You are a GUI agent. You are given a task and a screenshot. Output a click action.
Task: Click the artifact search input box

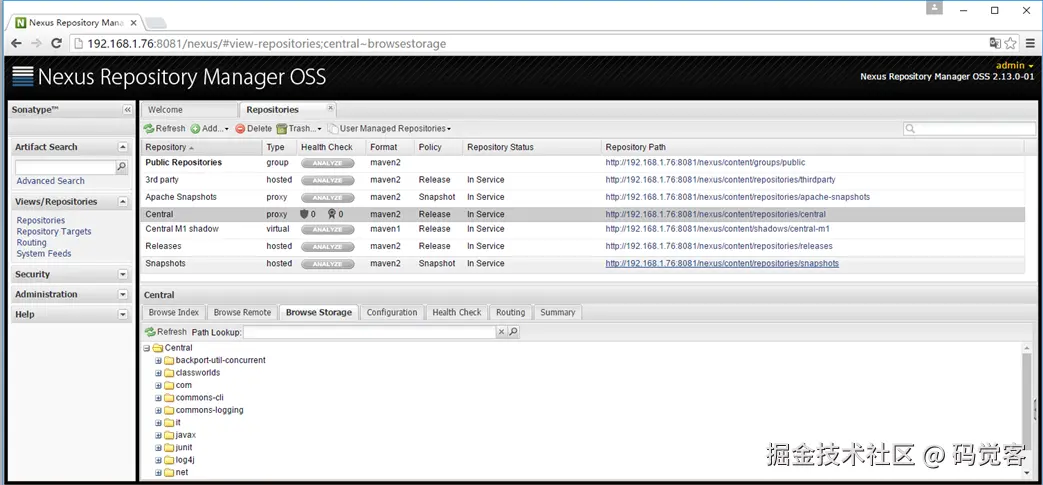[65, 167]
